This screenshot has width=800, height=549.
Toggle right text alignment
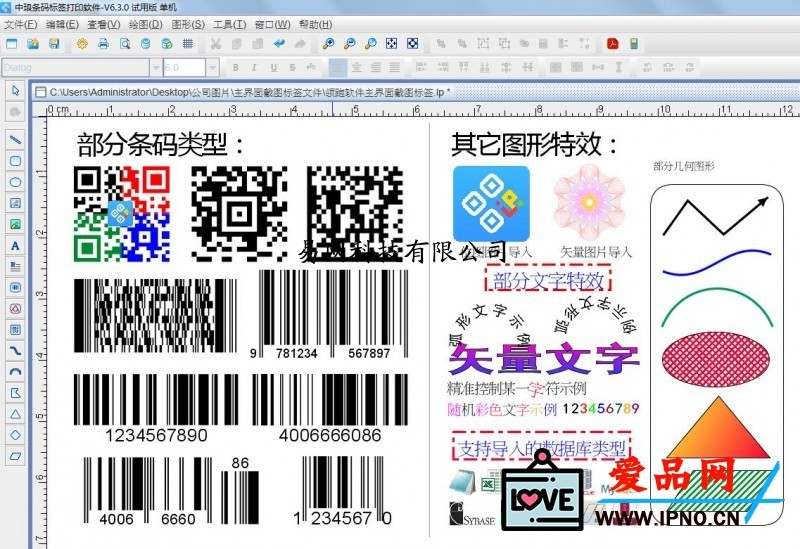376,67
